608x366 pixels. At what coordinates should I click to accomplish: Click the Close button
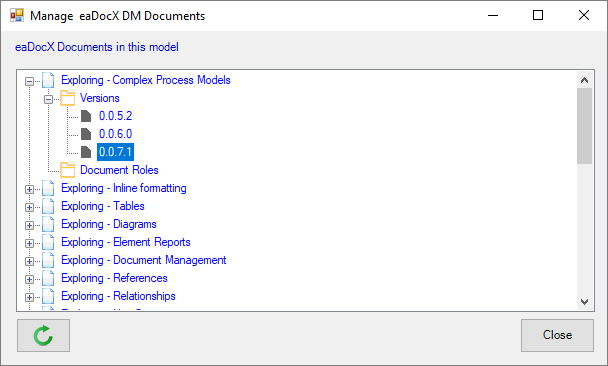pos(557,335)
